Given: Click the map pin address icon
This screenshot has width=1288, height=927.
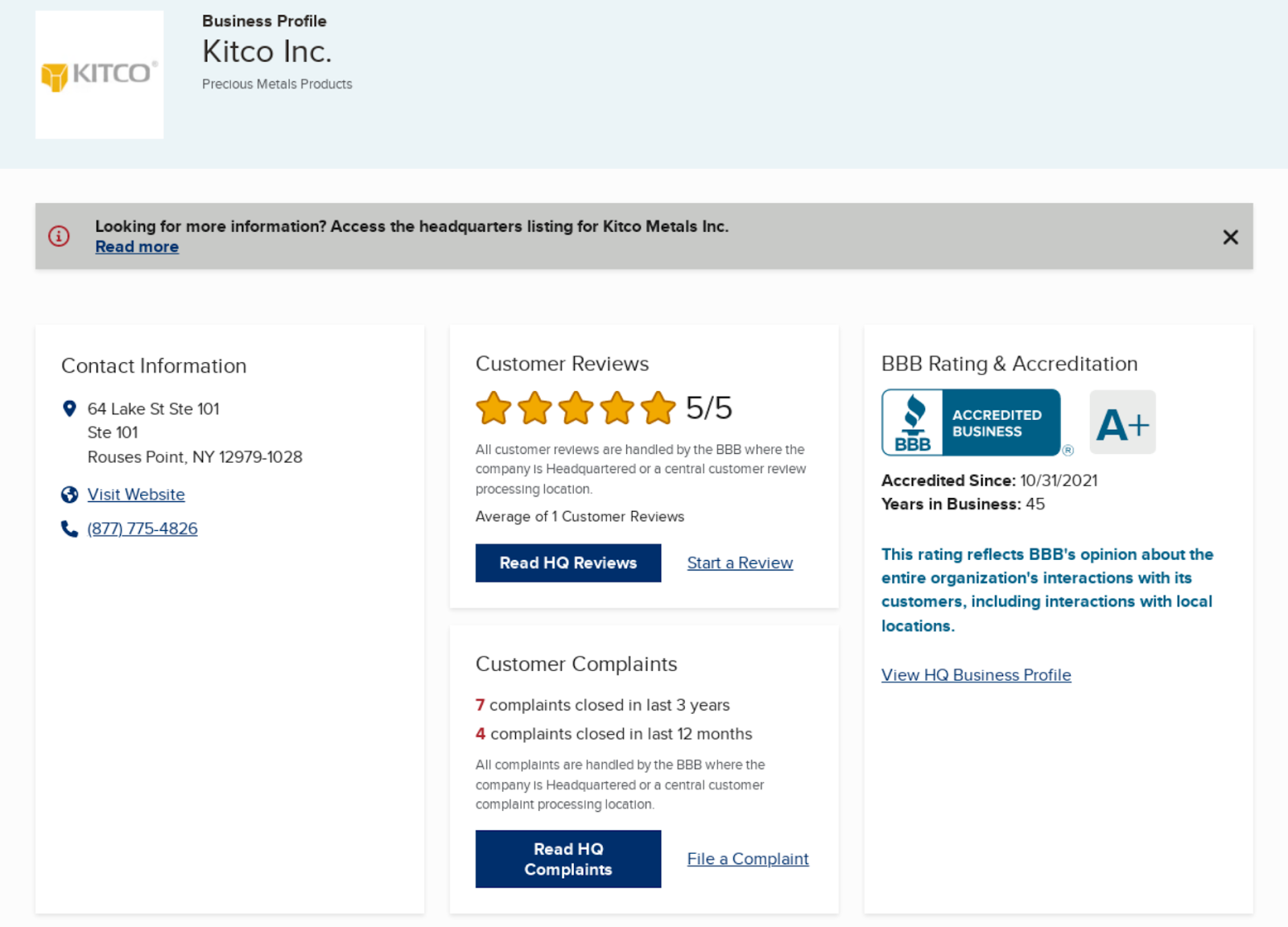Looking at the screenshot, I should 69,409.
